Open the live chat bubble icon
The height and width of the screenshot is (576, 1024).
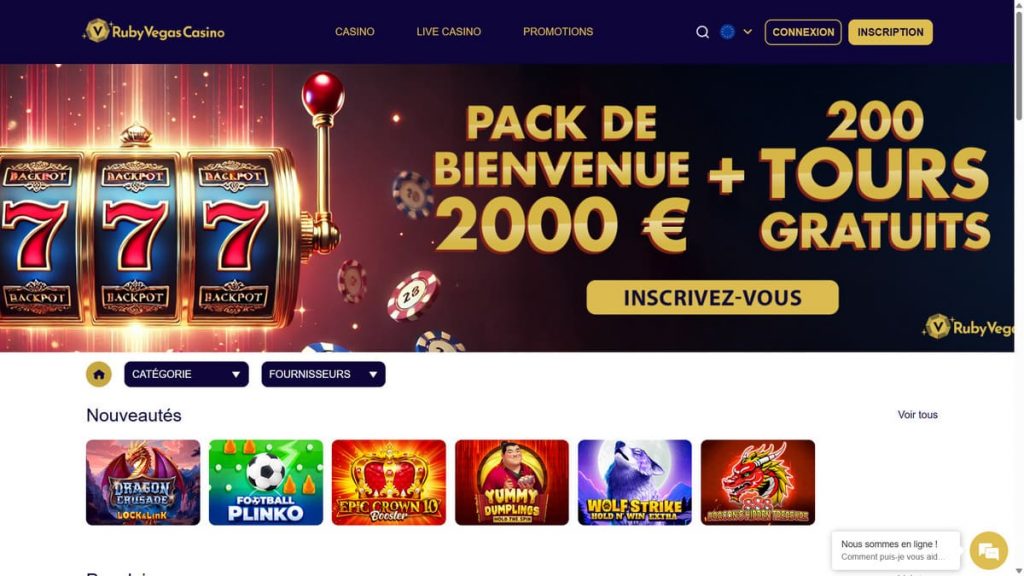coord(989,551)
